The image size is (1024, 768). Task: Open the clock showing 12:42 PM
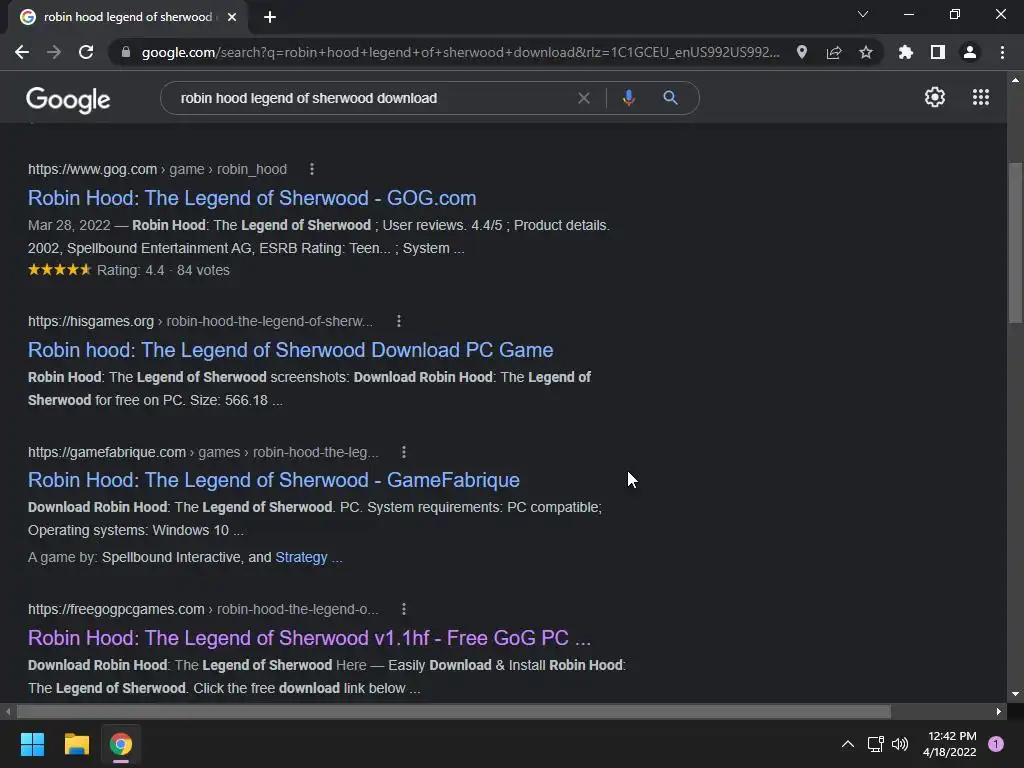click(x=950, y=744)
